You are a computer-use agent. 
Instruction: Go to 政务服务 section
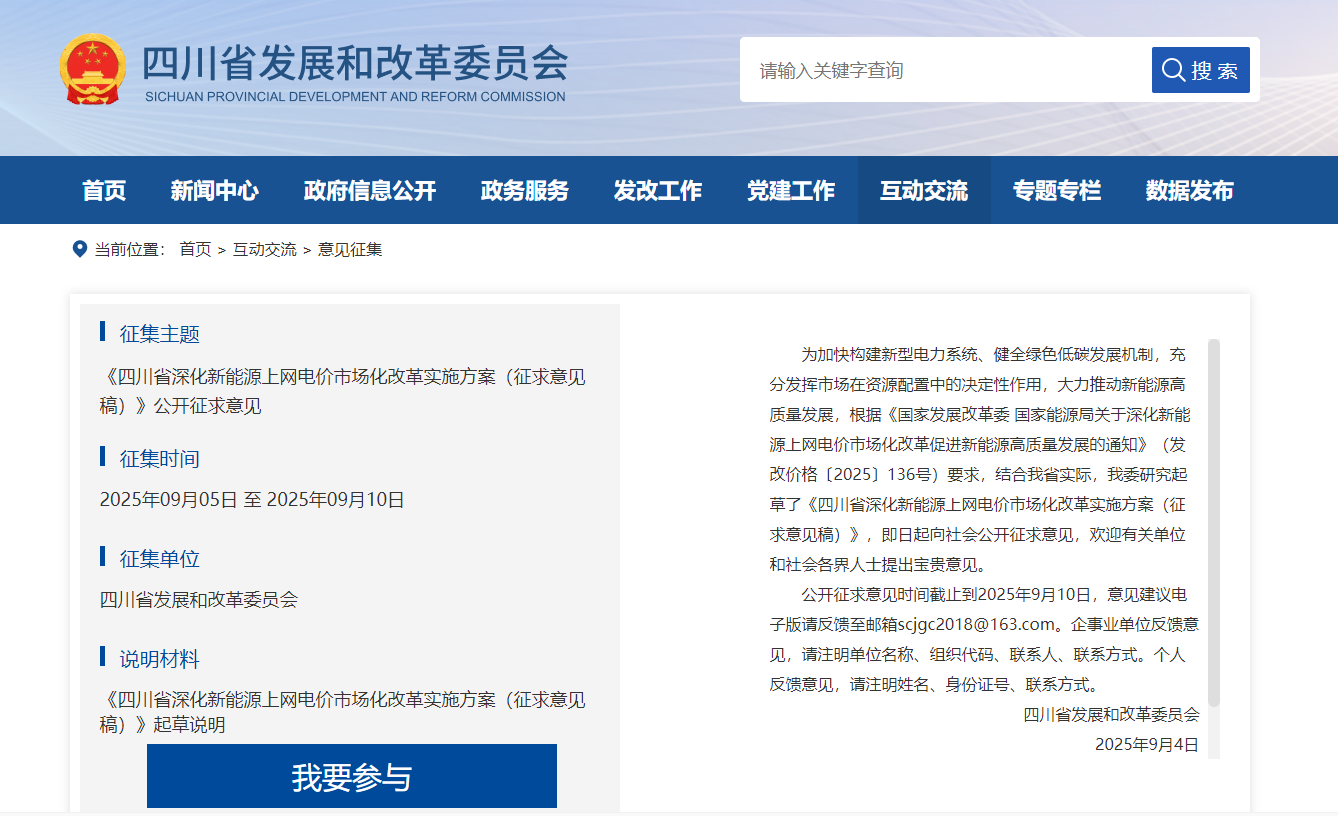pos(524,191)
